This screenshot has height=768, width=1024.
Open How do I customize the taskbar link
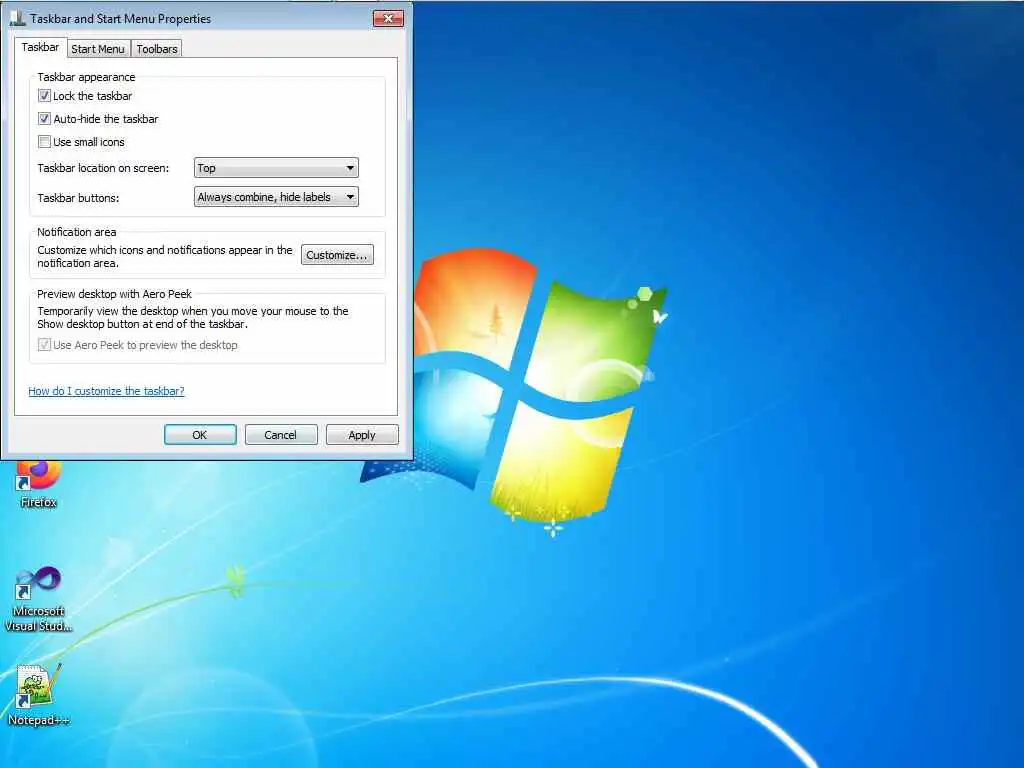106,391
